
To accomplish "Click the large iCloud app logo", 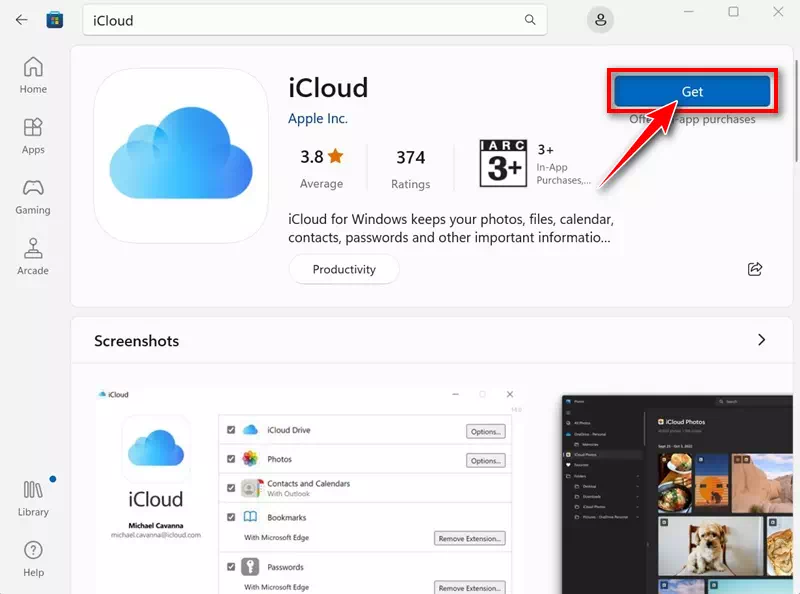I will (181, 156).
